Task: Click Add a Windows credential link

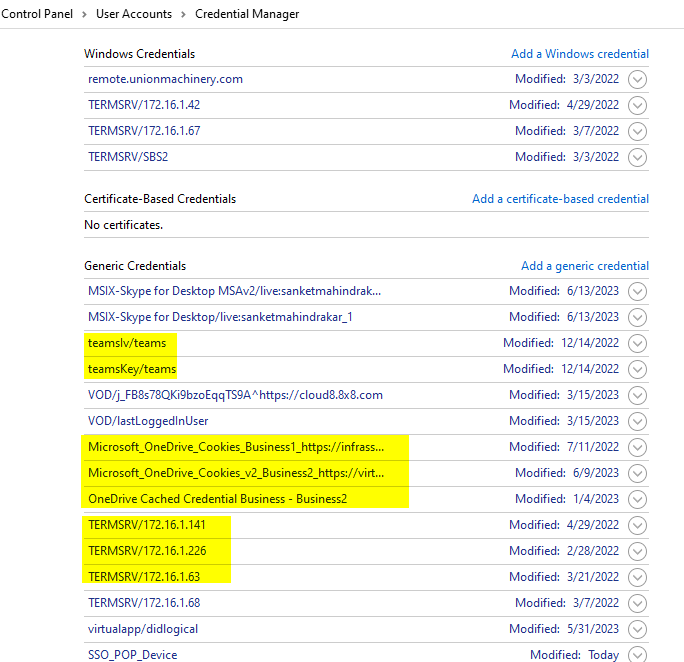Action: coord(579,54)
